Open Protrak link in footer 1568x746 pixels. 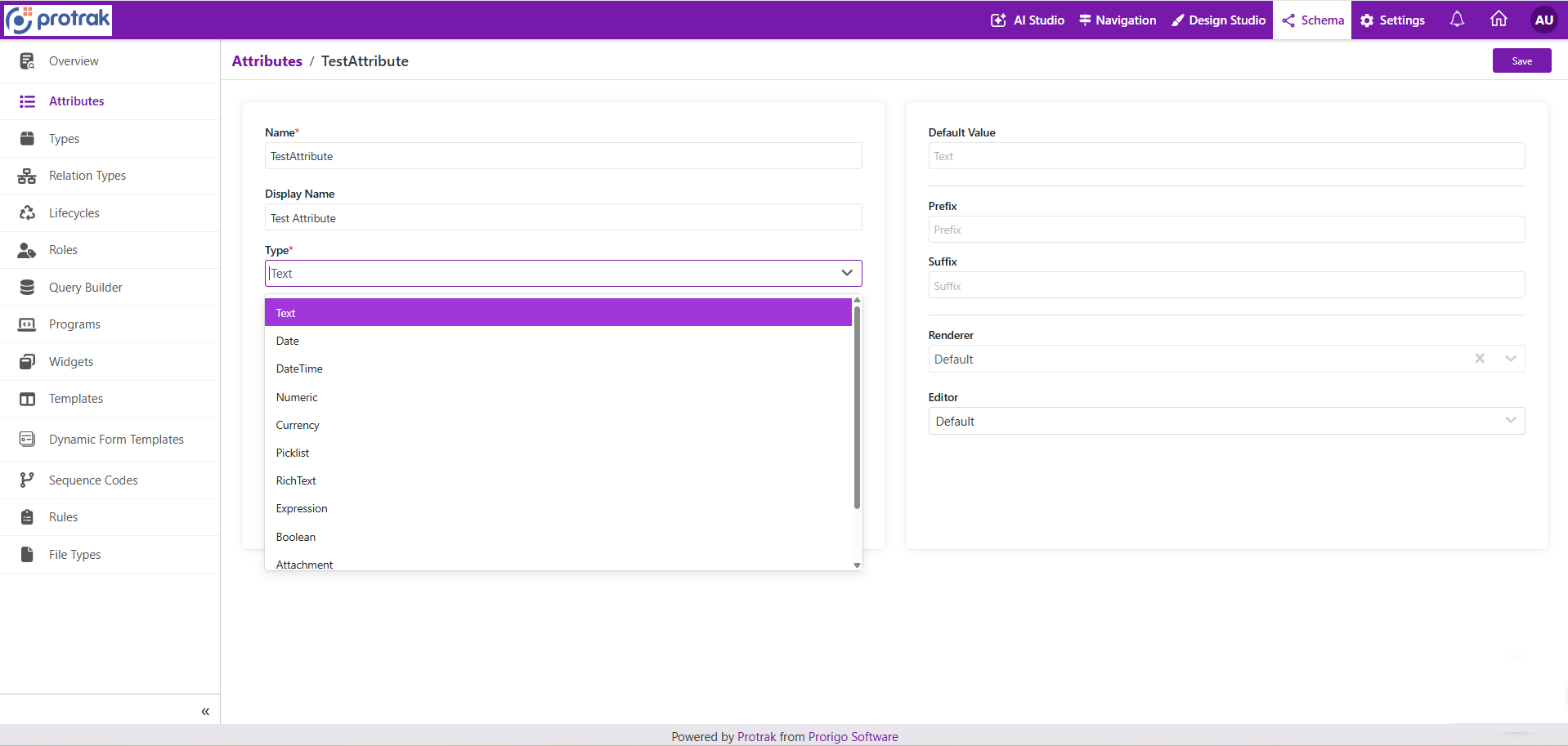[756, 736]
